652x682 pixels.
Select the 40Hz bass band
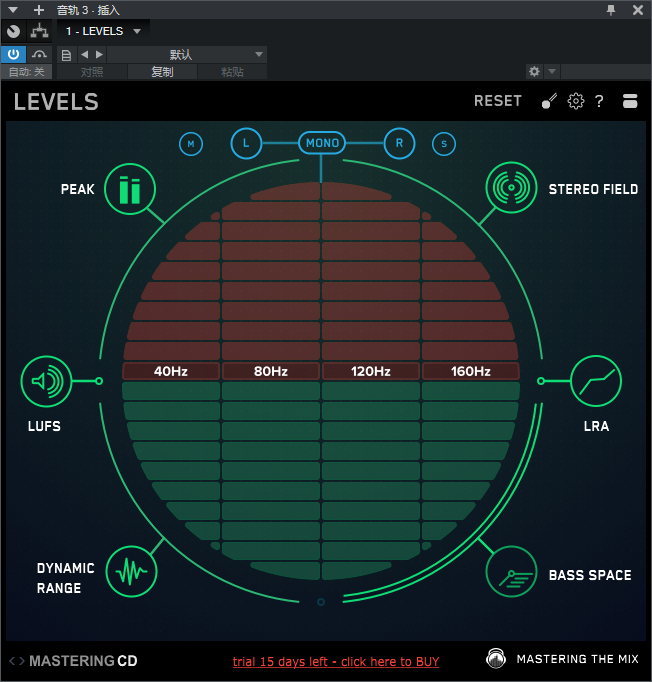171,371
